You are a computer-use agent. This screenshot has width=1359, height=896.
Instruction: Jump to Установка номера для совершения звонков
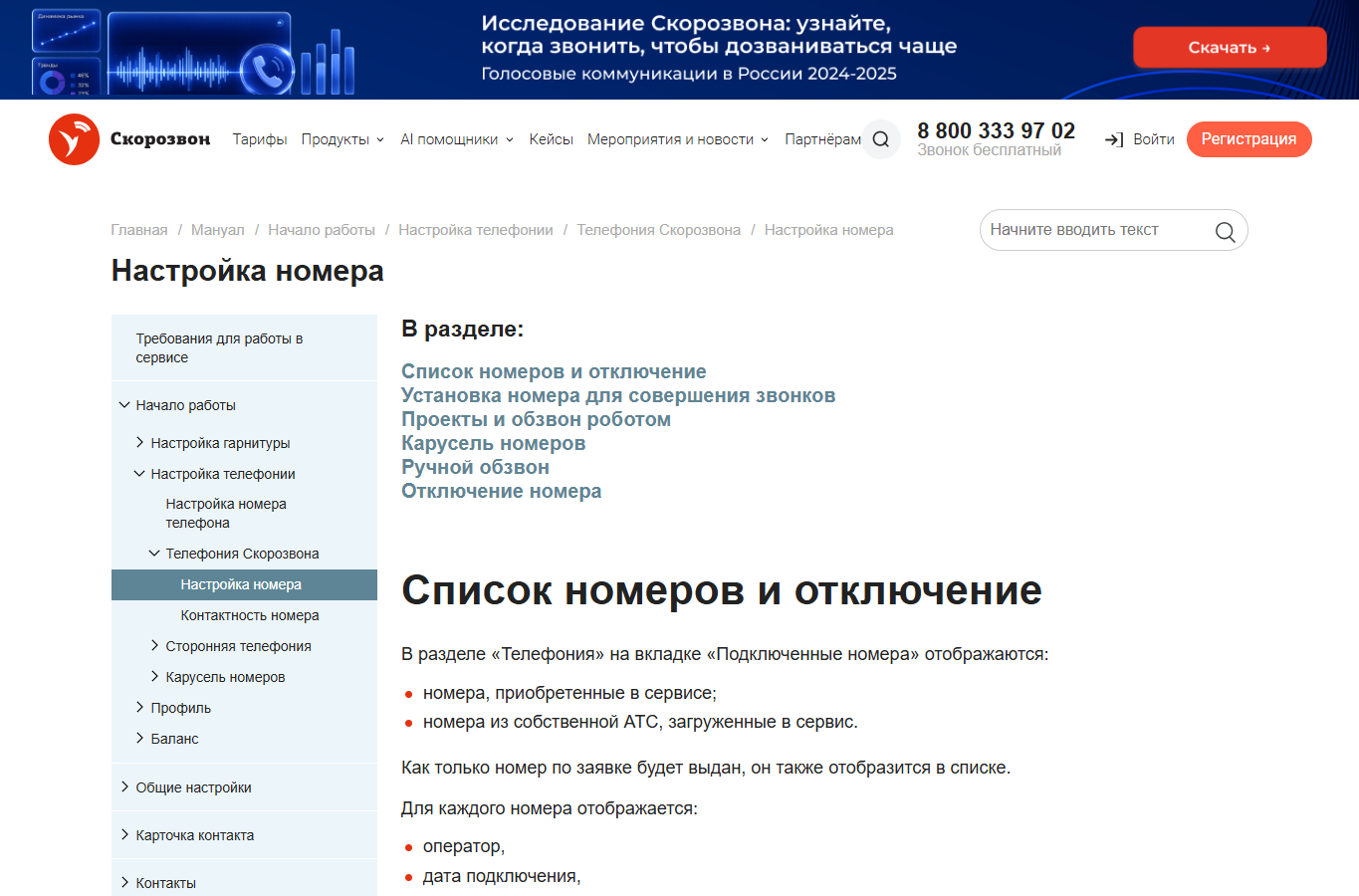click(x=618, y=395)
